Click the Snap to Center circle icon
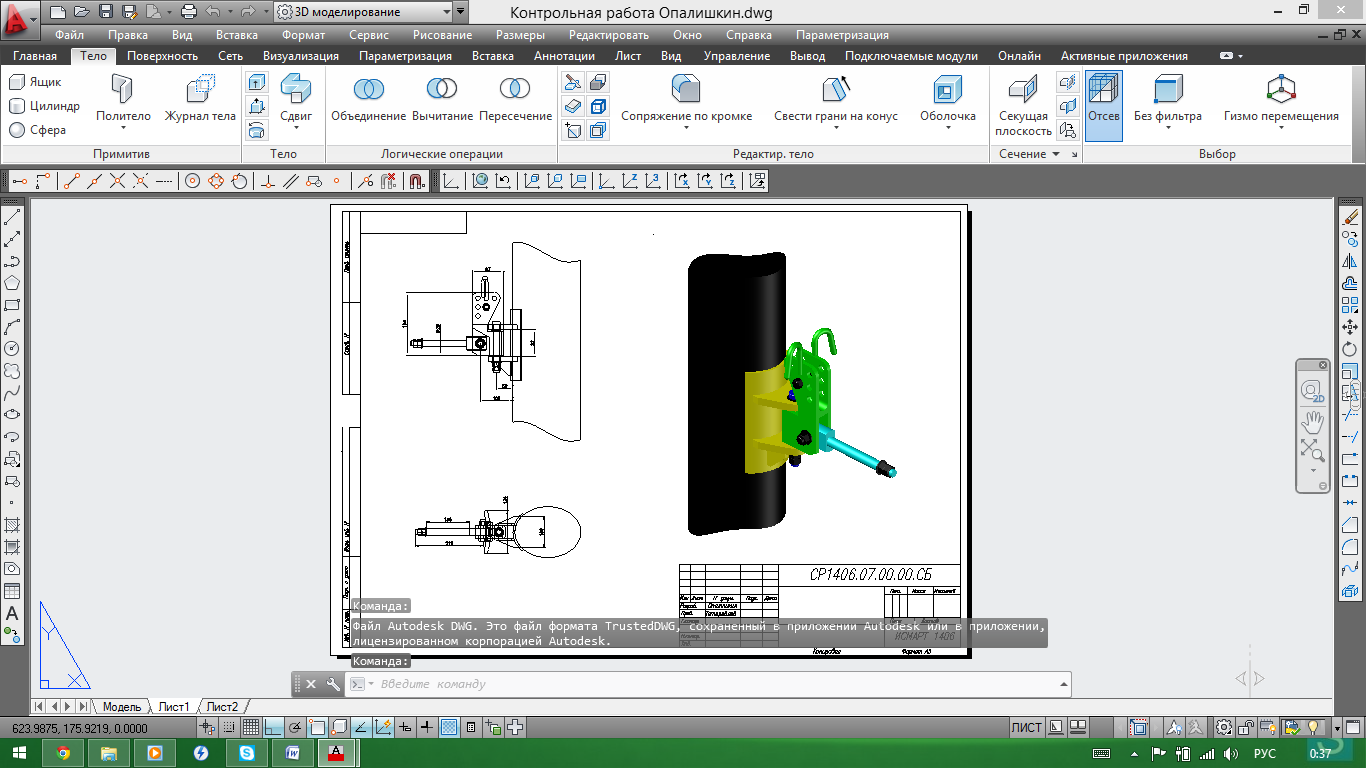 pos(192,181)
